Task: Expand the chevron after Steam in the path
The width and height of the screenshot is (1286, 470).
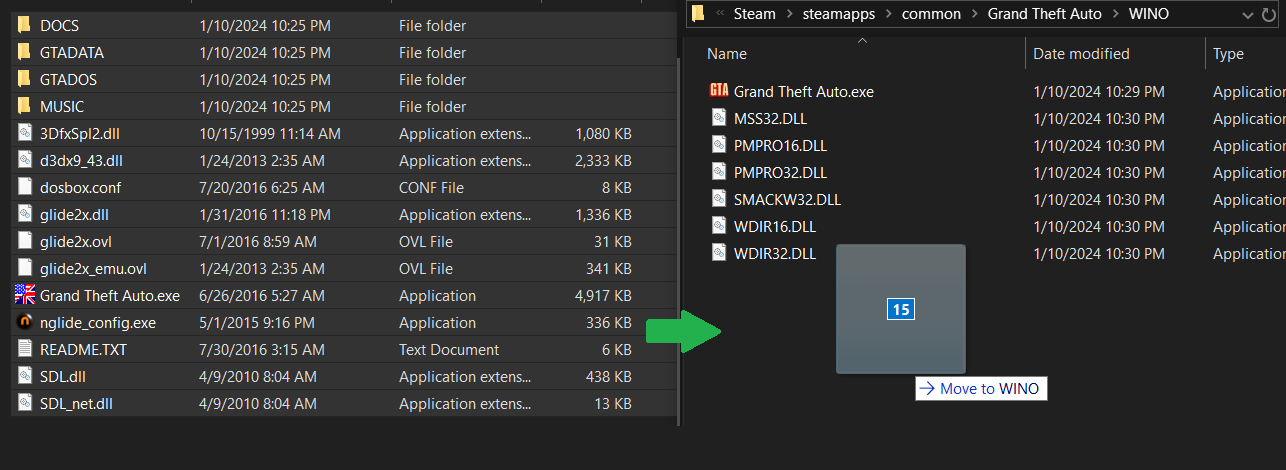Action: tap(788, 14)
